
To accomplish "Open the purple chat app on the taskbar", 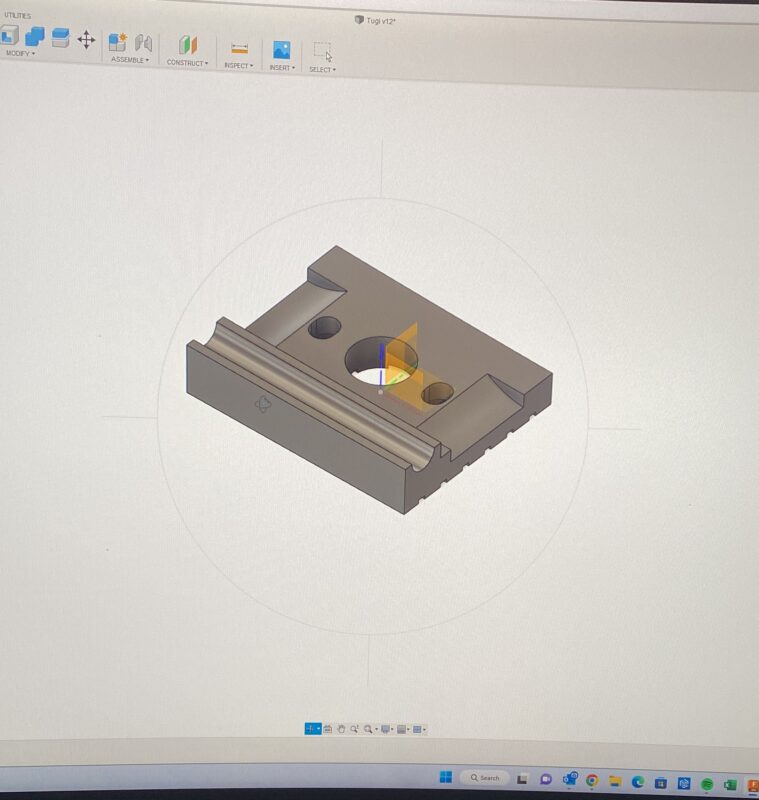I will pyautogui.click(x=546, y=779).
